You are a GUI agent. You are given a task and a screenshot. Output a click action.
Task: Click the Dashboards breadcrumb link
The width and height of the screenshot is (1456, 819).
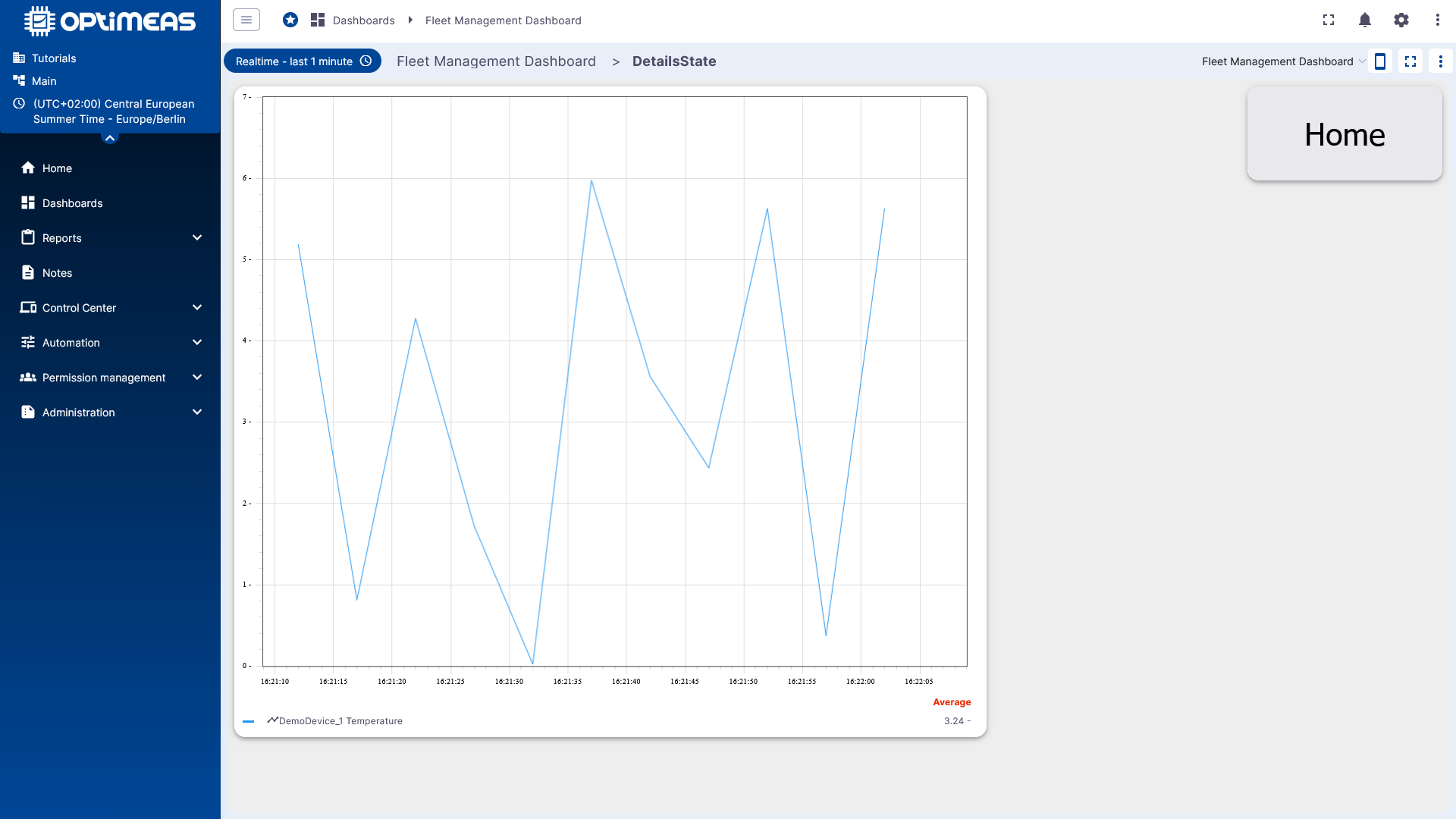click(x=363, y=20)
